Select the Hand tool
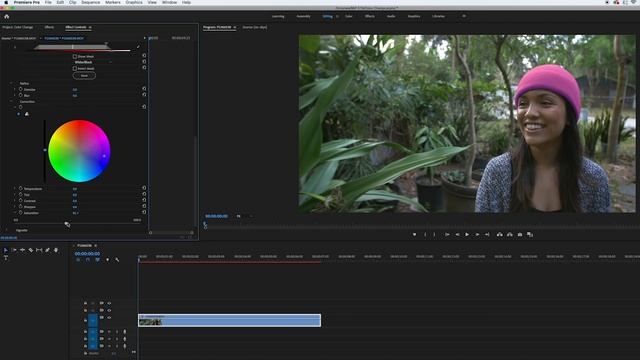The height and width of the screenshot is (360, 640). coord(56,250)
